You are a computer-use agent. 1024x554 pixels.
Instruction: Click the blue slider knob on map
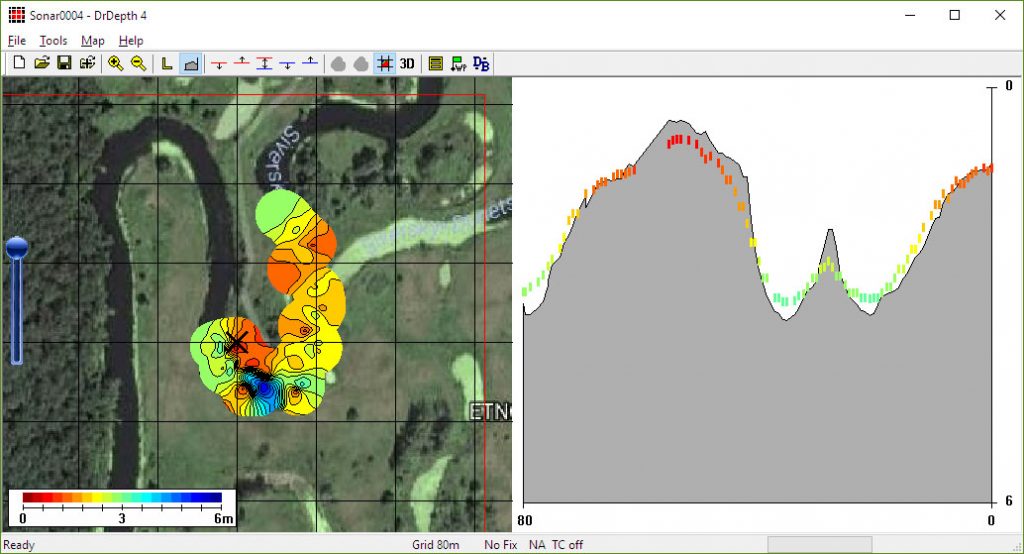coord(16,249)
